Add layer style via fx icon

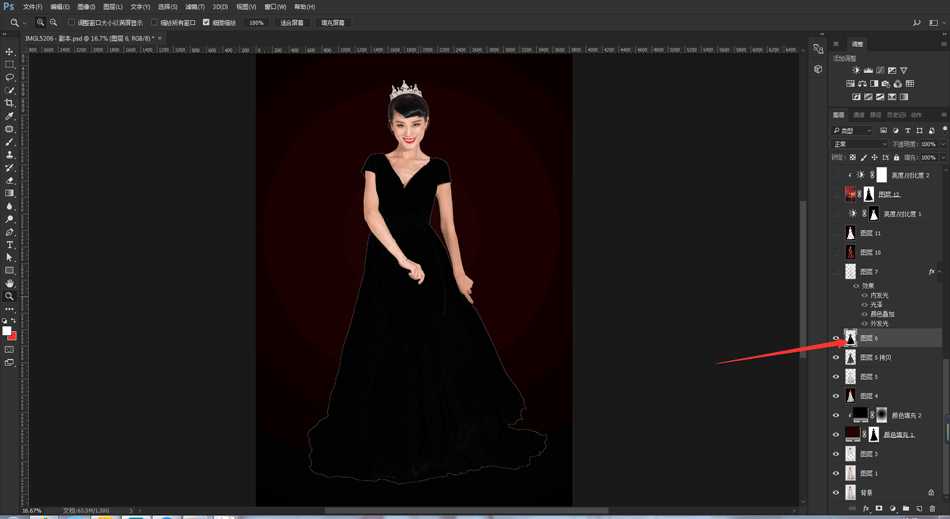(866, 509)
